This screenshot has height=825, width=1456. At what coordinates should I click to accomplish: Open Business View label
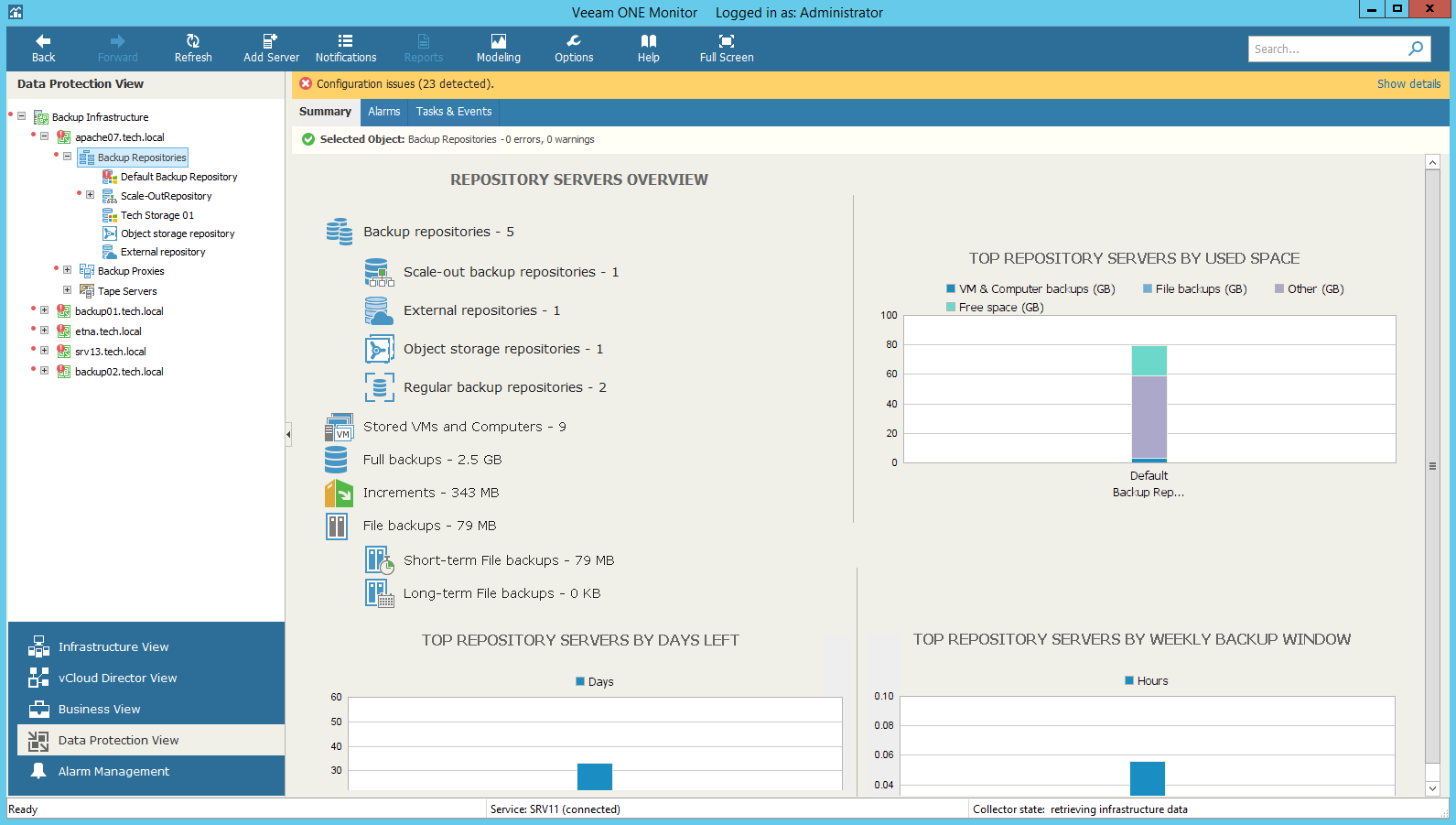100,709
